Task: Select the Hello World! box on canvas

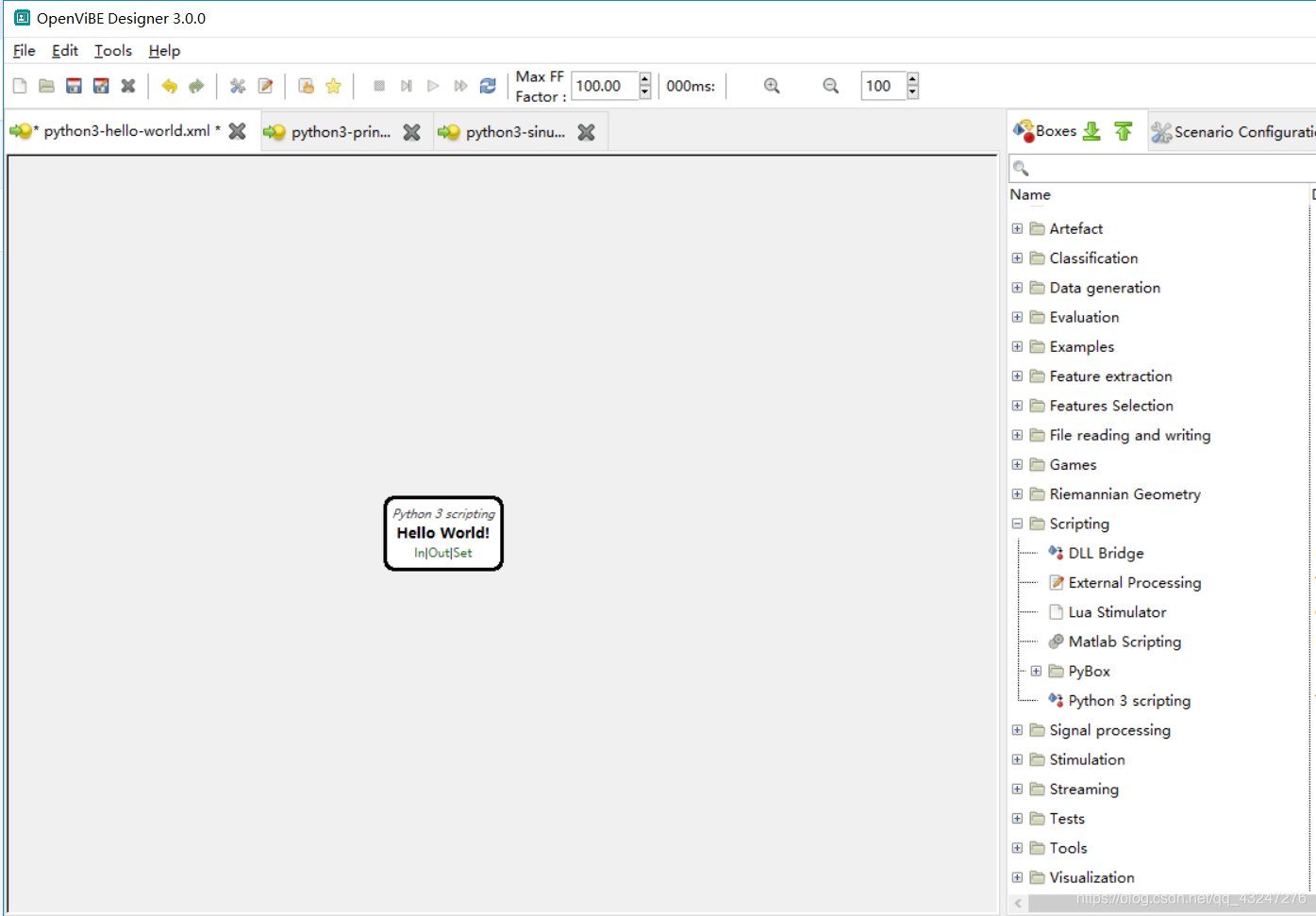Action: [443, 533]
